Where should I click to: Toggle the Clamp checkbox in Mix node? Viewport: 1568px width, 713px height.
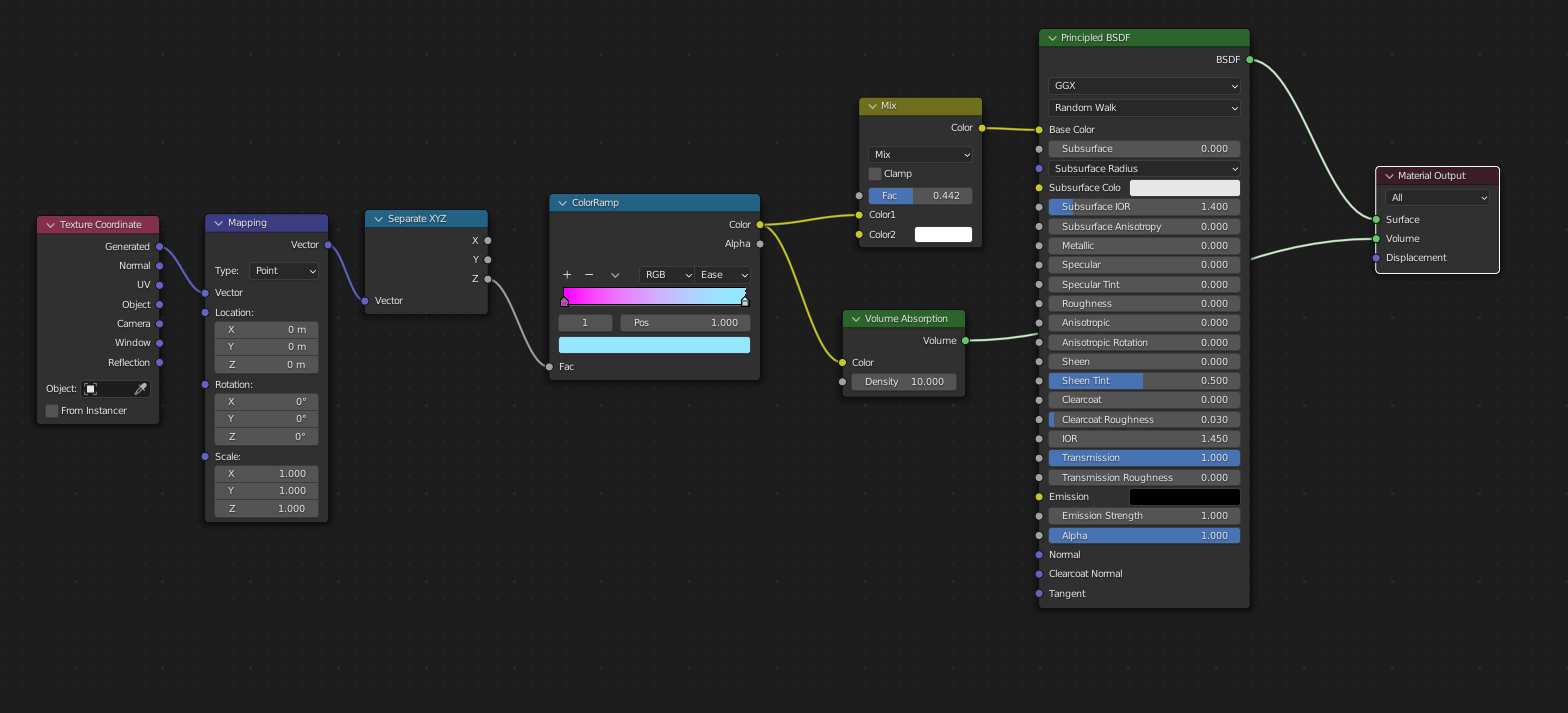(x=875, y=174)
